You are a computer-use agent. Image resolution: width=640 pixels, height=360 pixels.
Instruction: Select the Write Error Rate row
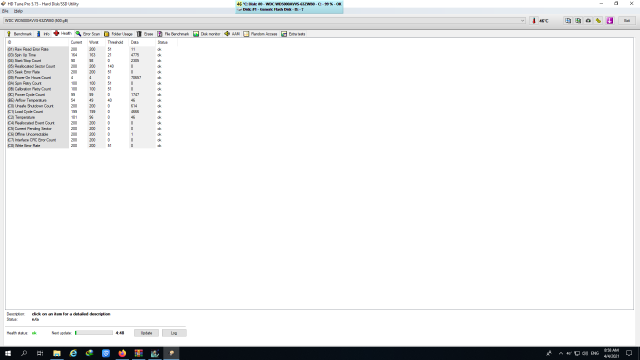point(92,146)
